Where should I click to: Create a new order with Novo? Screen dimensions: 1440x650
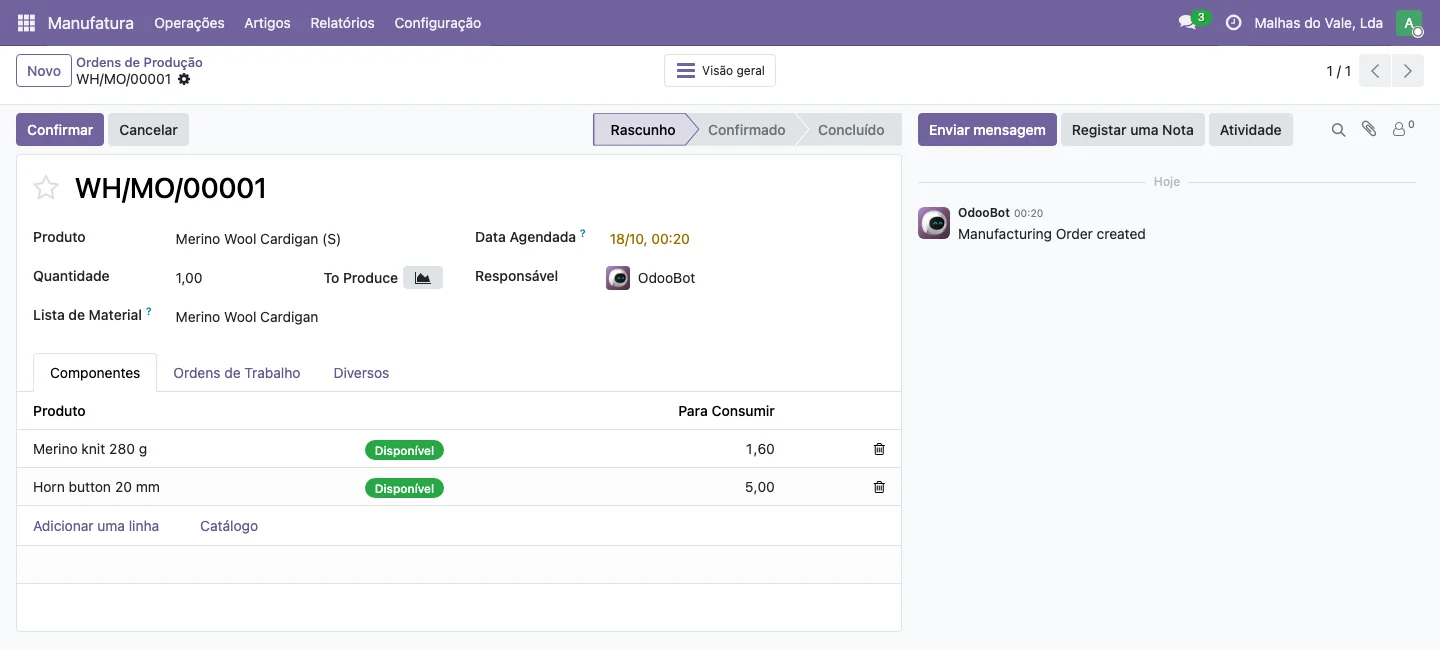(x=44, y=71)
